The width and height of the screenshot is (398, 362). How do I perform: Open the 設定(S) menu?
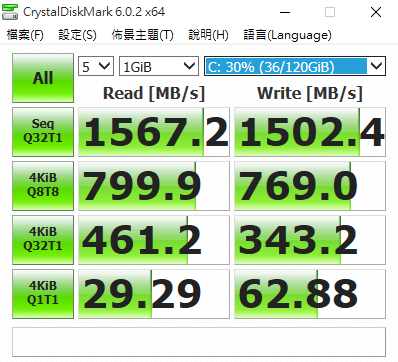point(78,35)
